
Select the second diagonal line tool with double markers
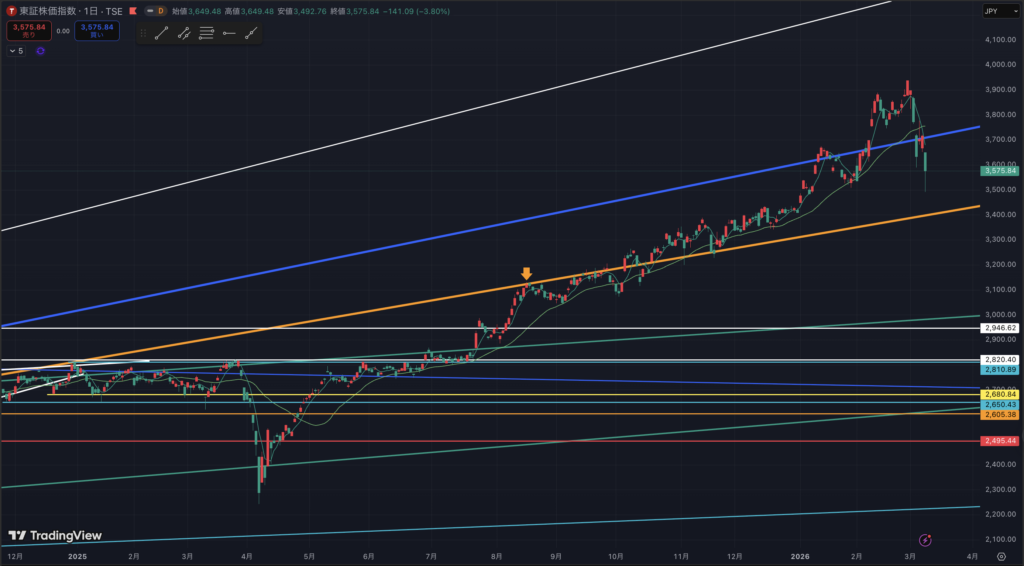pos(184,33)
